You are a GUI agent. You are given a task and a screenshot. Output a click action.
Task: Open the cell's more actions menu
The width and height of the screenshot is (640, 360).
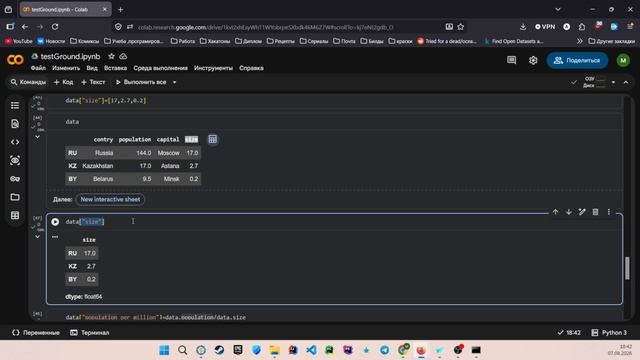[609, 212]
